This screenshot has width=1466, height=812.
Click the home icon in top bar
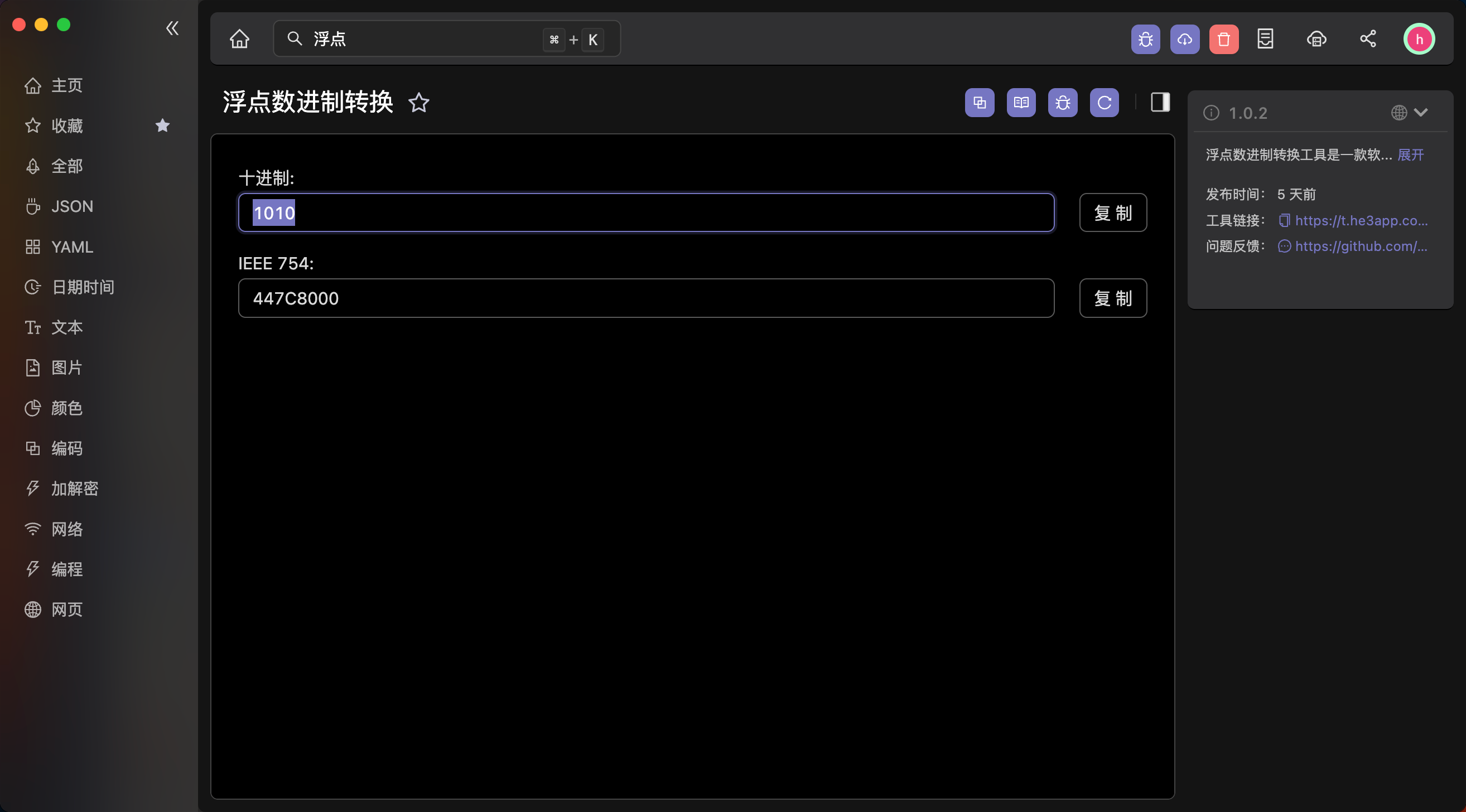(239, 39)
